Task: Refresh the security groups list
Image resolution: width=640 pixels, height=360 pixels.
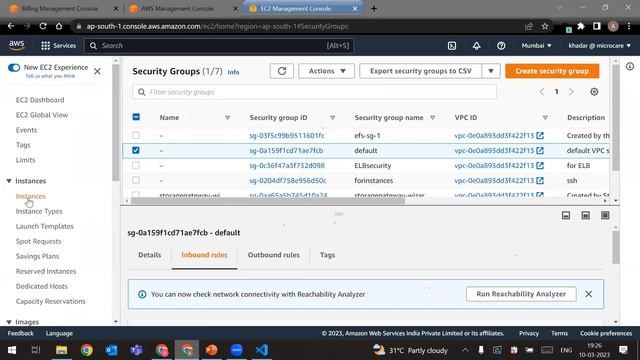Action: tap(282, 71)
